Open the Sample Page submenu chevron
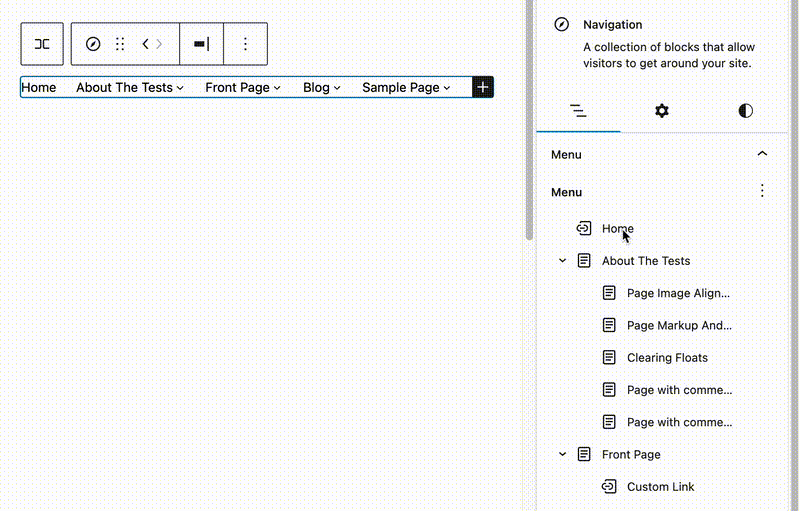Viewport: 800px width, 511px height. 447,88
